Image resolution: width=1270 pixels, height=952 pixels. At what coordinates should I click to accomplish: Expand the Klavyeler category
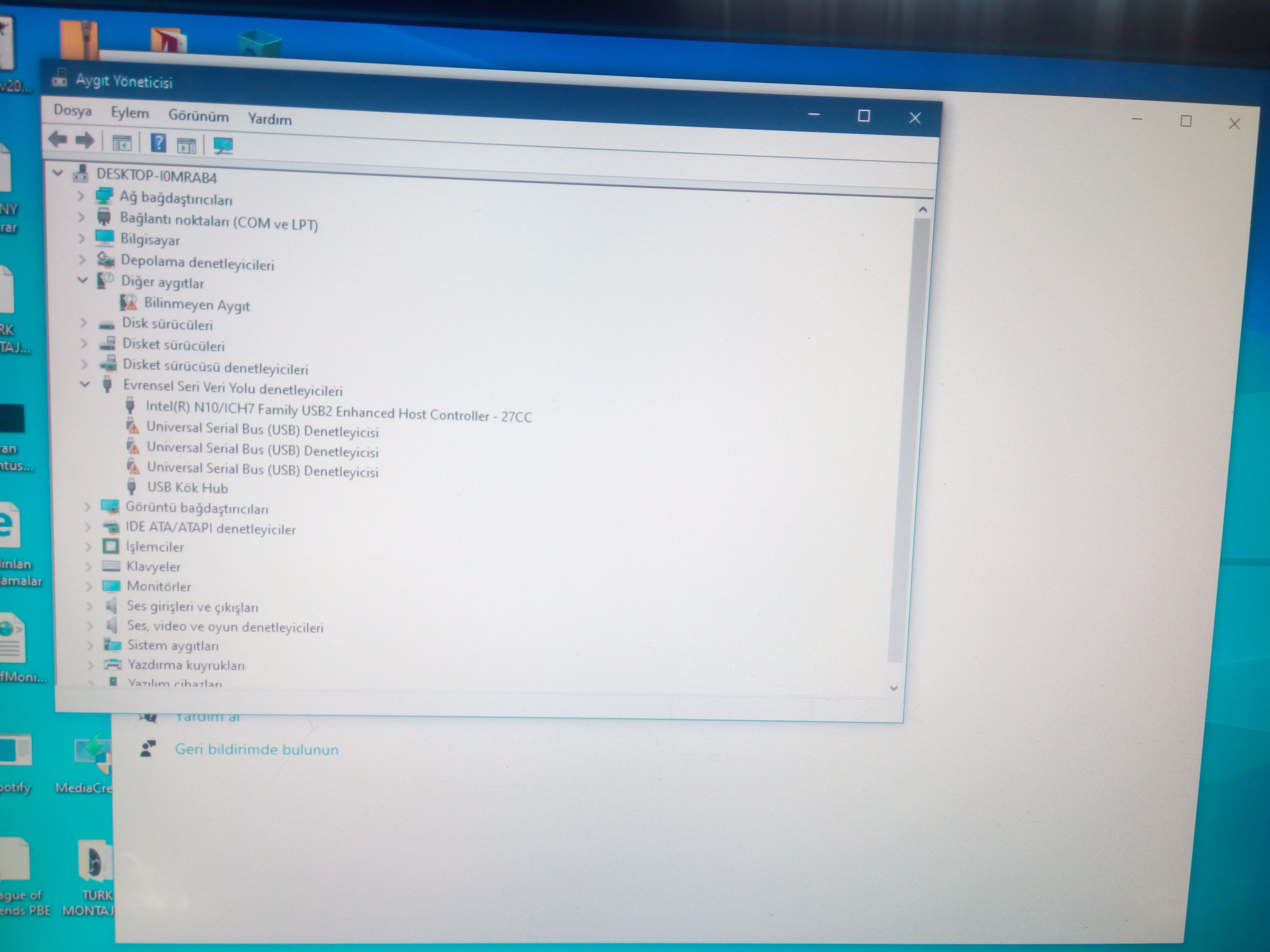(x=88, y=566)
